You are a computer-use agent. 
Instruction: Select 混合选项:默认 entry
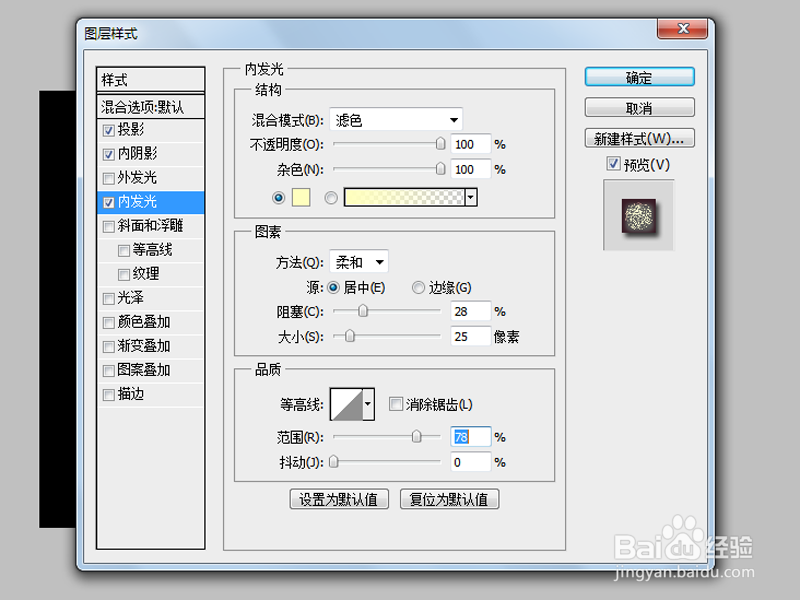click(x=151, y=107)
